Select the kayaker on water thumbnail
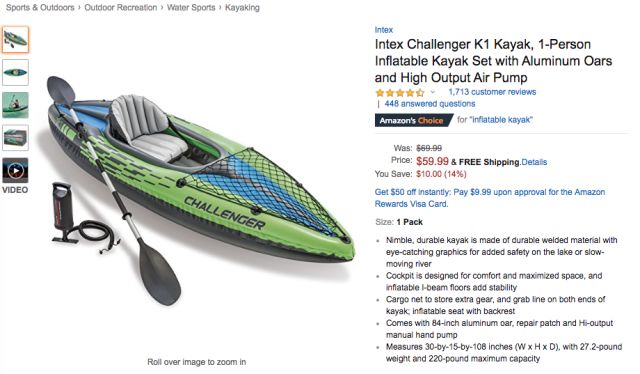 (15, 105)
